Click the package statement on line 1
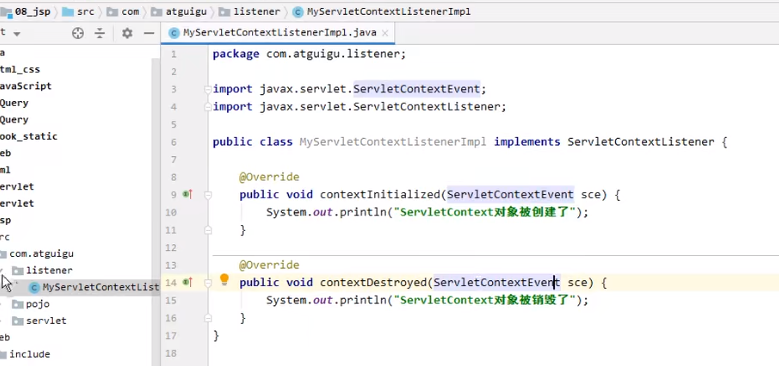The width and height of the screenshot is (779, 366). click(309, 54)
